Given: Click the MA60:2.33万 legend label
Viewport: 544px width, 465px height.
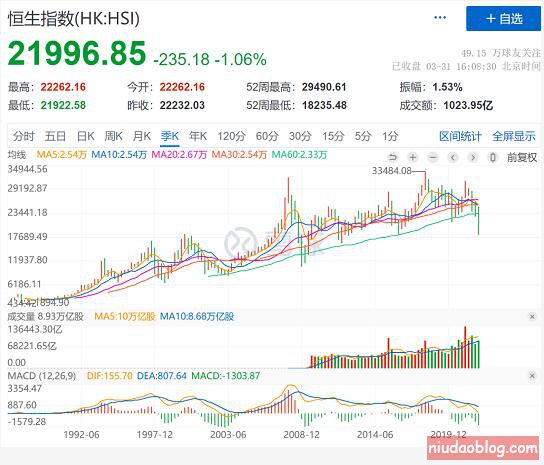Looking at the screenshot, I should tap(299, 154).
